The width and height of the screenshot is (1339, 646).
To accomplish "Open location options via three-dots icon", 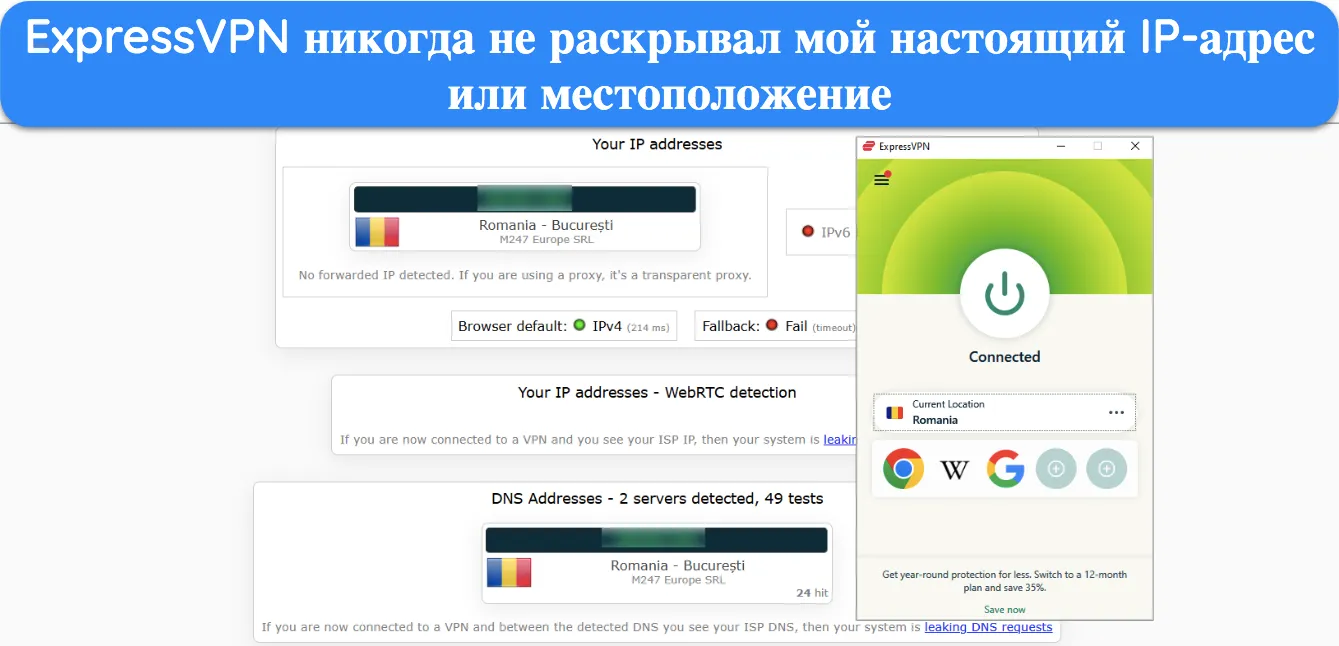I will pyautogui.click(x=1116, y=413).
